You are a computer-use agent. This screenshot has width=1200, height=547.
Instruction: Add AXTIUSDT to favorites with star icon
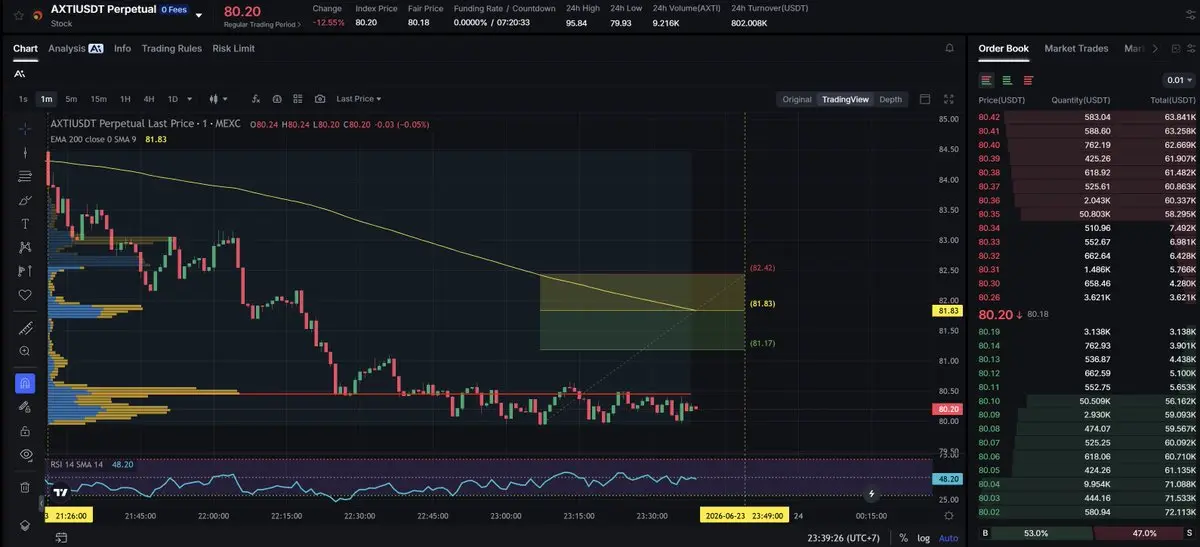click(18, 16)
